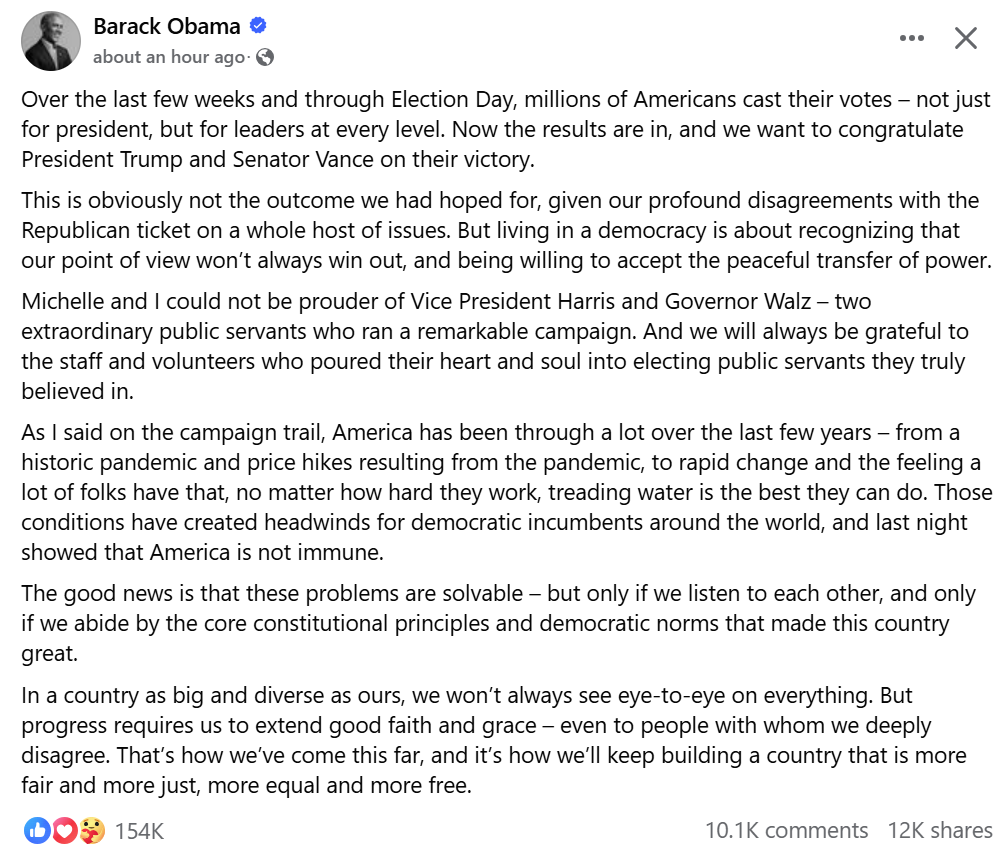View the 154K reactions count
This screenshot has height=852, width=1003.
pos(139,831)
